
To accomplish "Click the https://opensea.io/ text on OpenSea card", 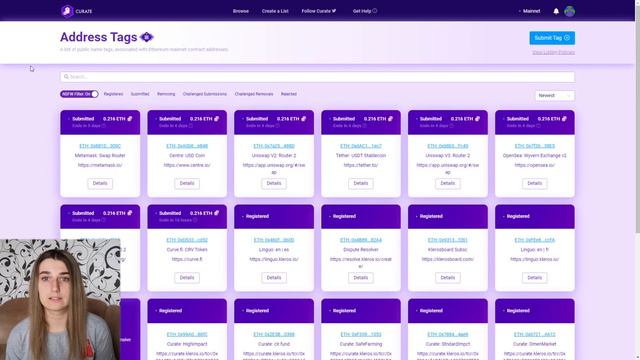I will tap(535, 165).
